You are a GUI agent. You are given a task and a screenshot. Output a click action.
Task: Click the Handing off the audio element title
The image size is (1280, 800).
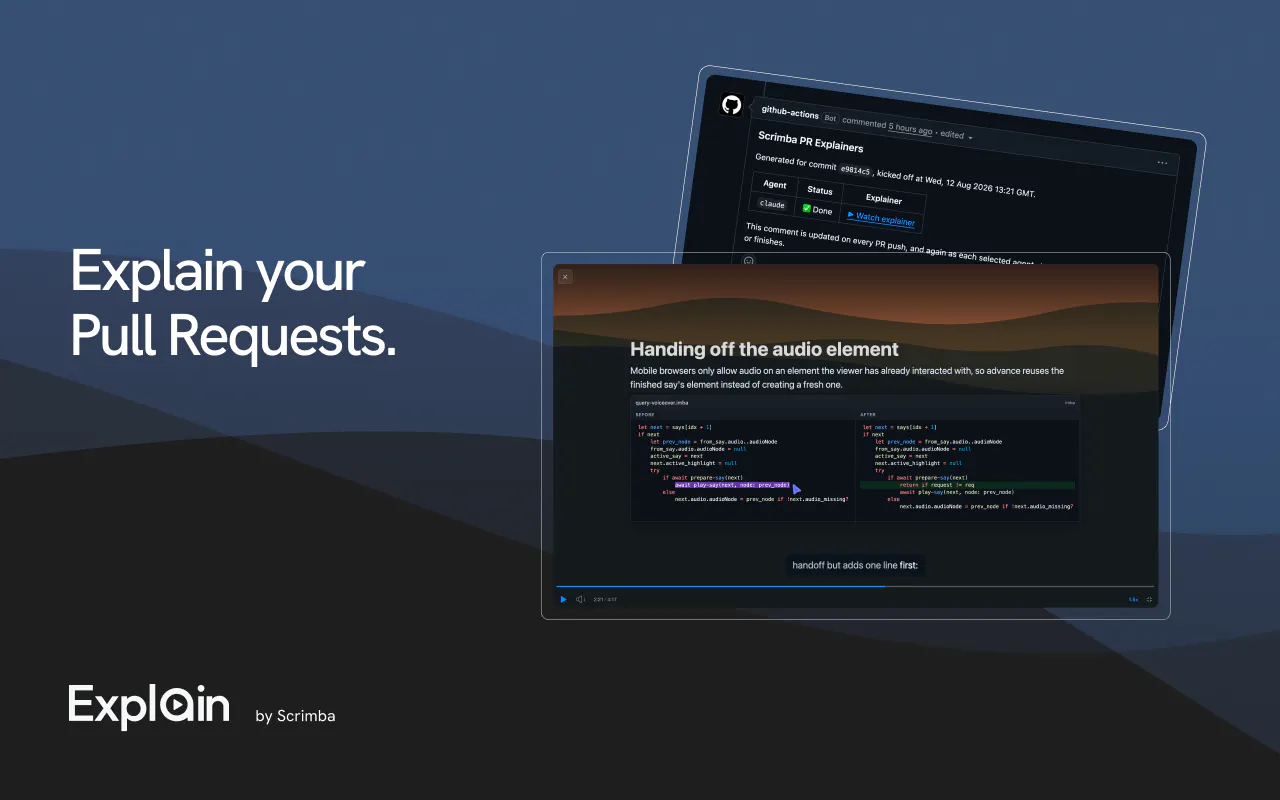(764, 349)
